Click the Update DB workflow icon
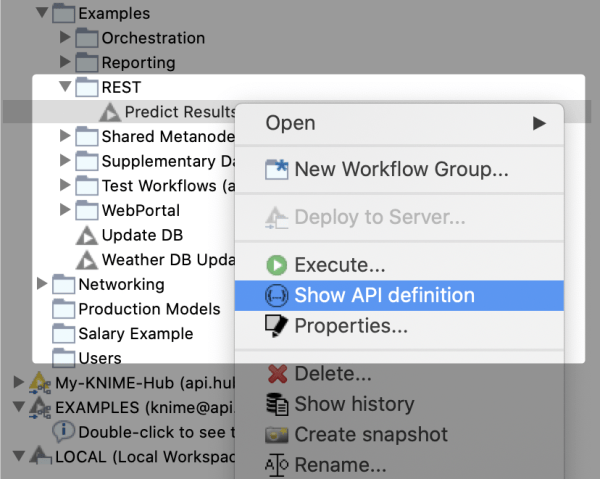This screenshot has height=479, width=600. pyautogui.click(x=86, y=235)
